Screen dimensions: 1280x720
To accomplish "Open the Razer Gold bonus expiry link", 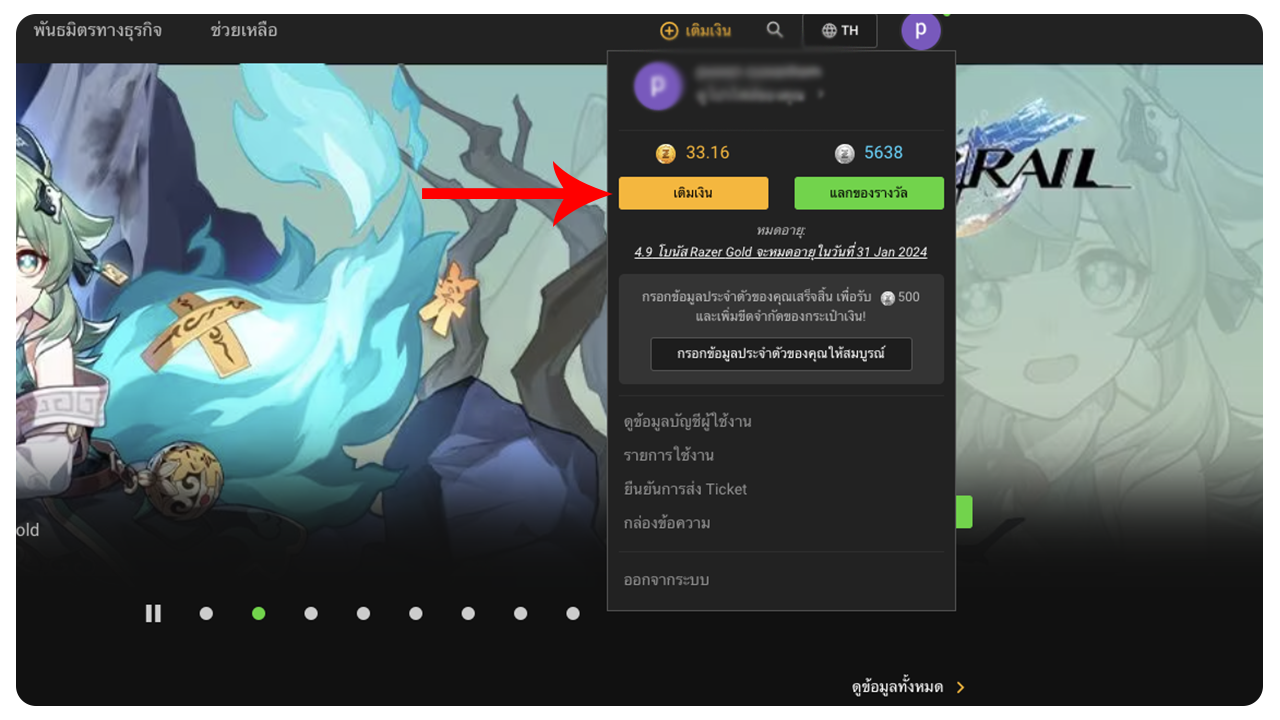I will pos(781,252).
